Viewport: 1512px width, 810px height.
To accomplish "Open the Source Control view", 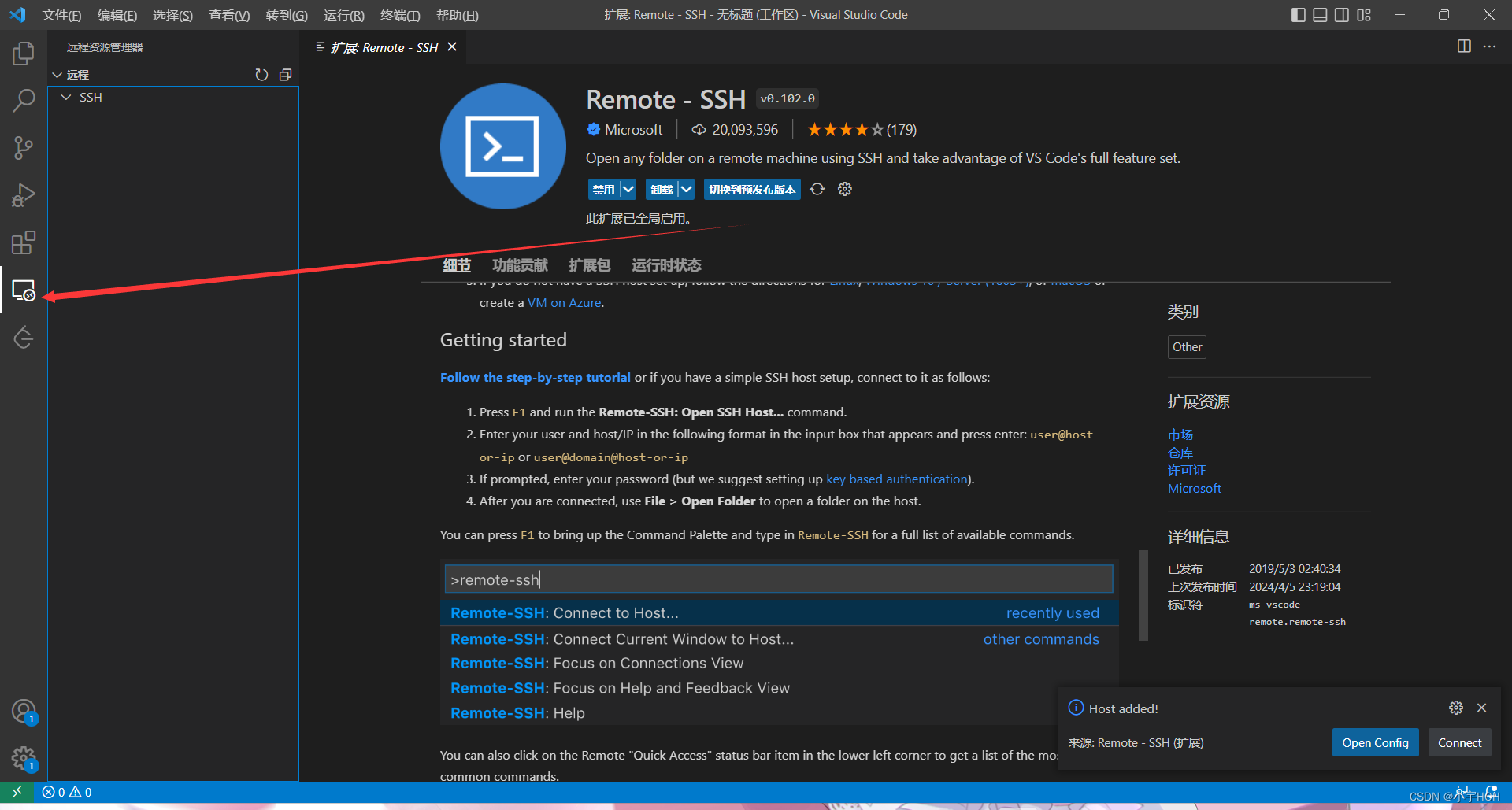I will [x=24, y=148].
